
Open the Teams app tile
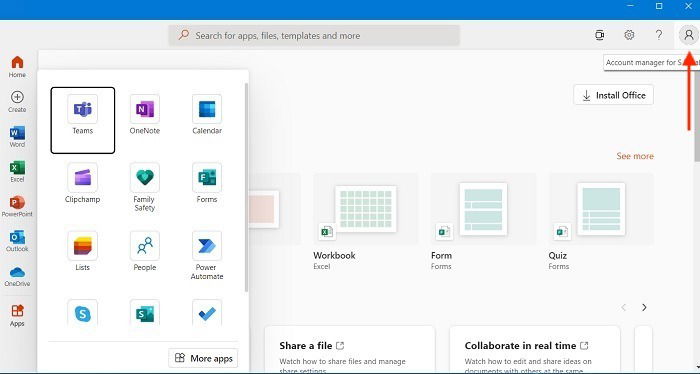pyautogui.click(x=83, y=120)
